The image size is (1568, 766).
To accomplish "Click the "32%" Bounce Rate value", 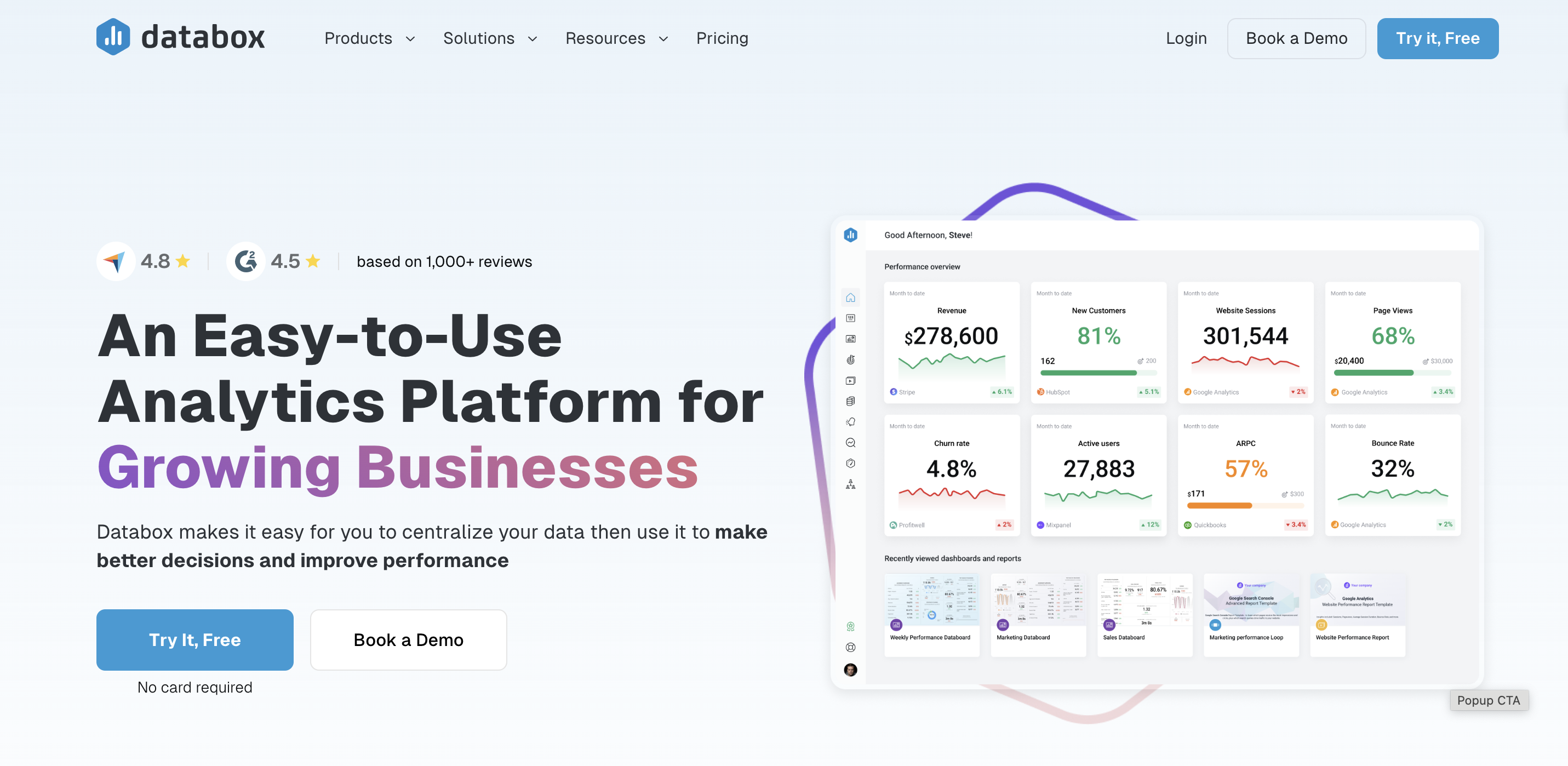I will [1392, 468].
